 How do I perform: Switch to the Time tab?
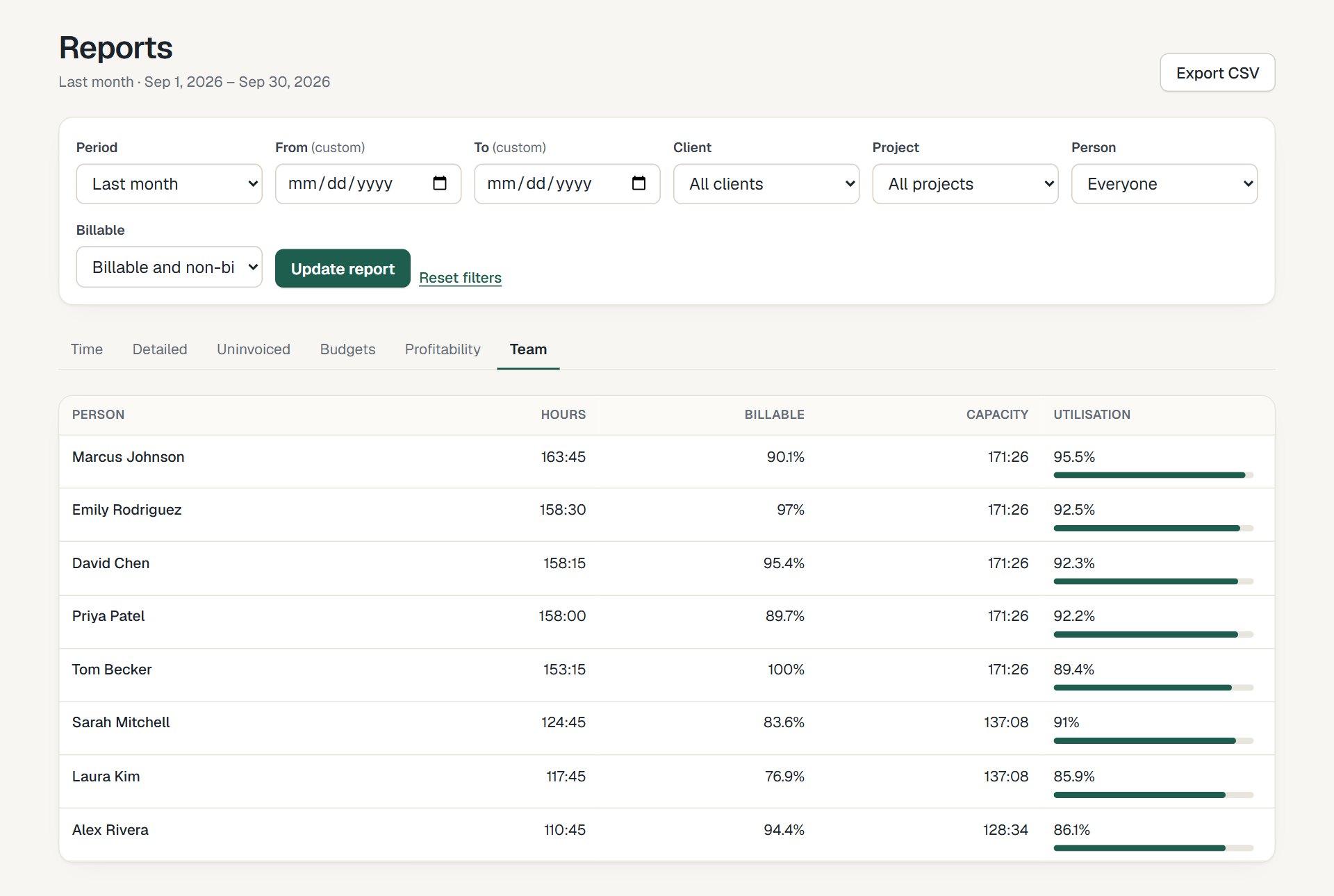(x=87, y=349)
